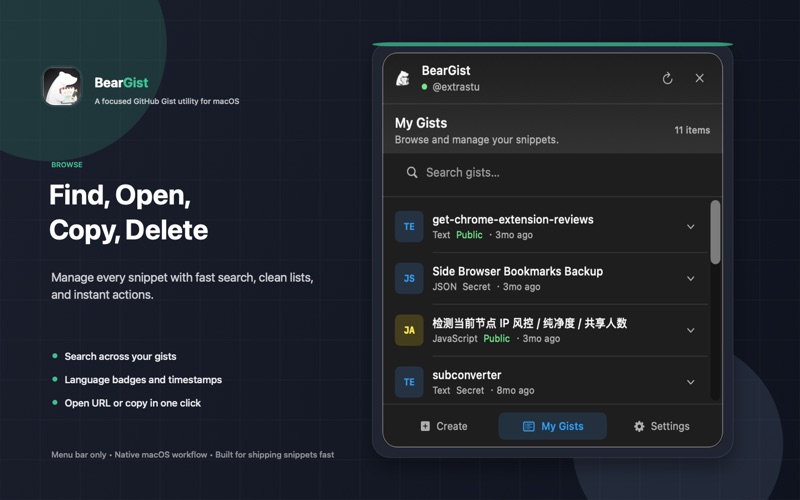The height and width of the screenshot is (500, 800).
Task: Click the TE badge beside subconverter
Action: (x=409, y=382)
